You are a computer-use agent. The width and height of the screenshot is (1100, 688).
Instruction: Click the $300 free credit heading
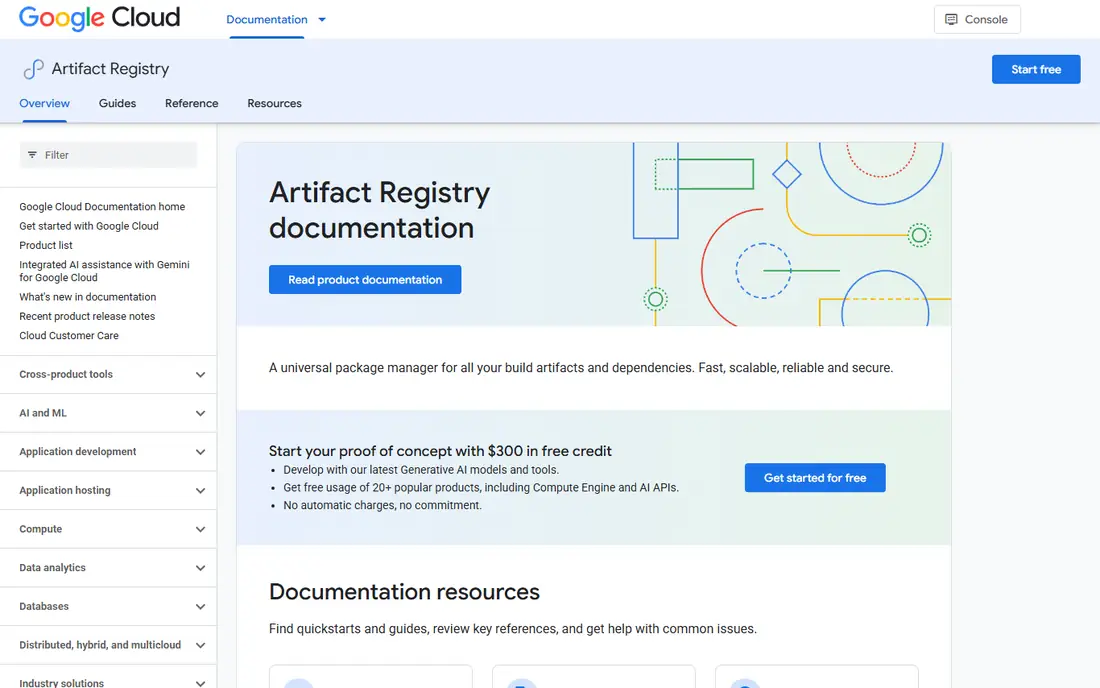[440, 451]
